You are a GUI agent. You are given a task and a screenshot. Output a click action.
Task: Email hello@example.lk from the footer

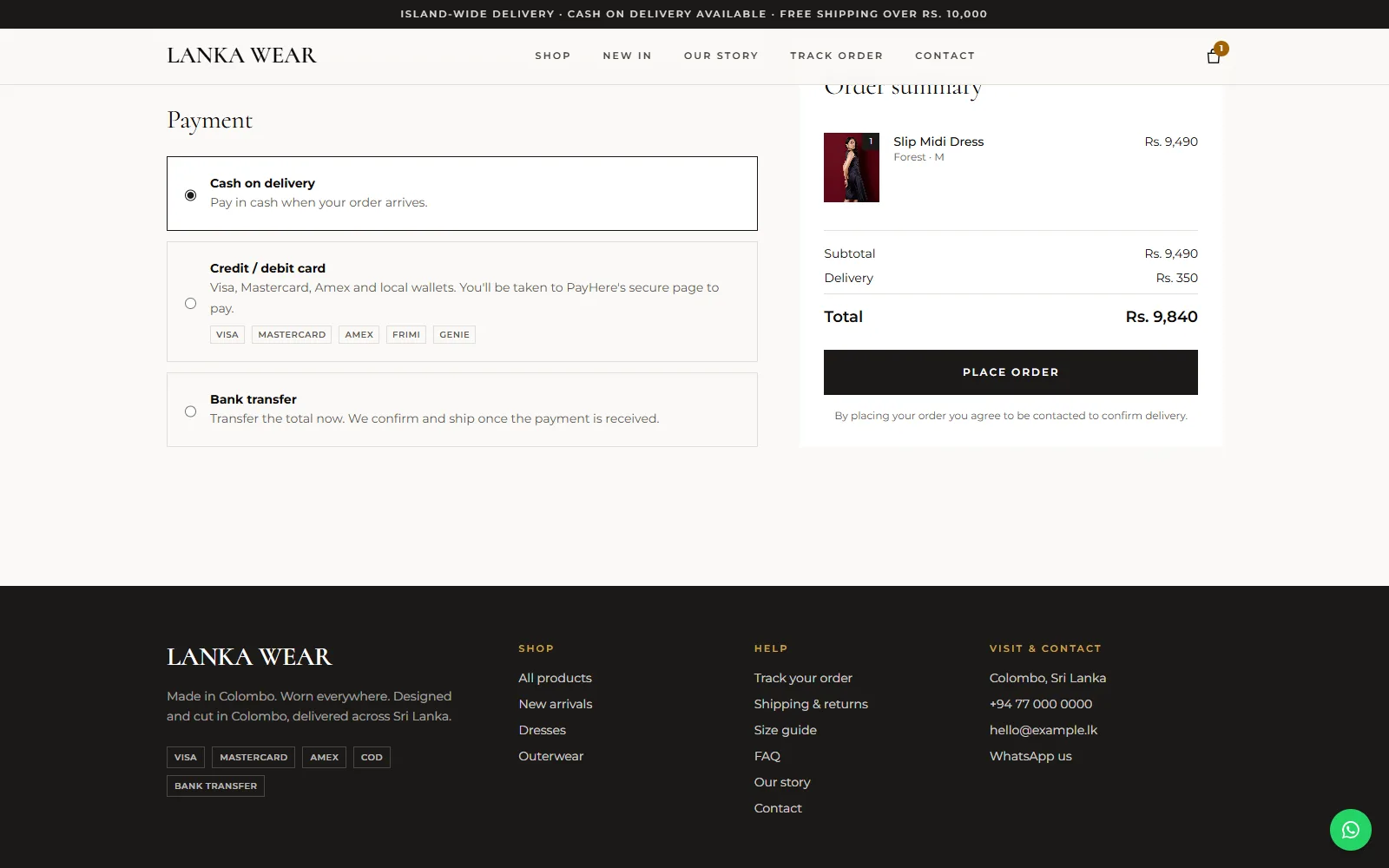(1043, 730)
